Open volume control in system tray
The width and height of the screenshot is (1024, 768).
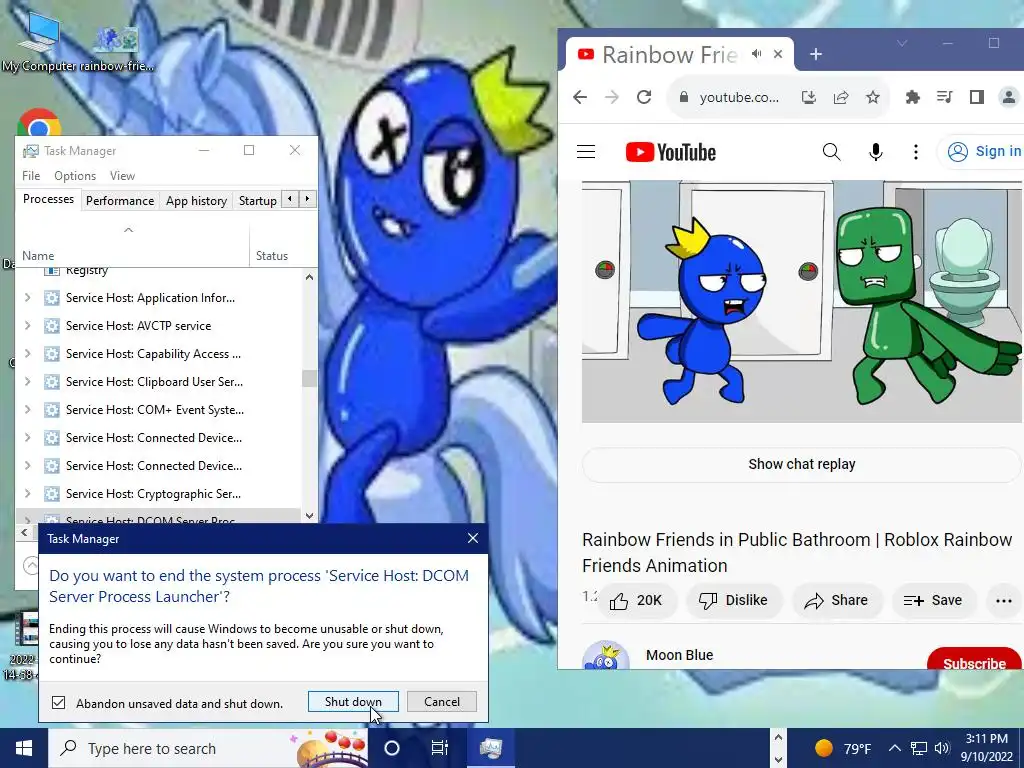pos(941,748)
